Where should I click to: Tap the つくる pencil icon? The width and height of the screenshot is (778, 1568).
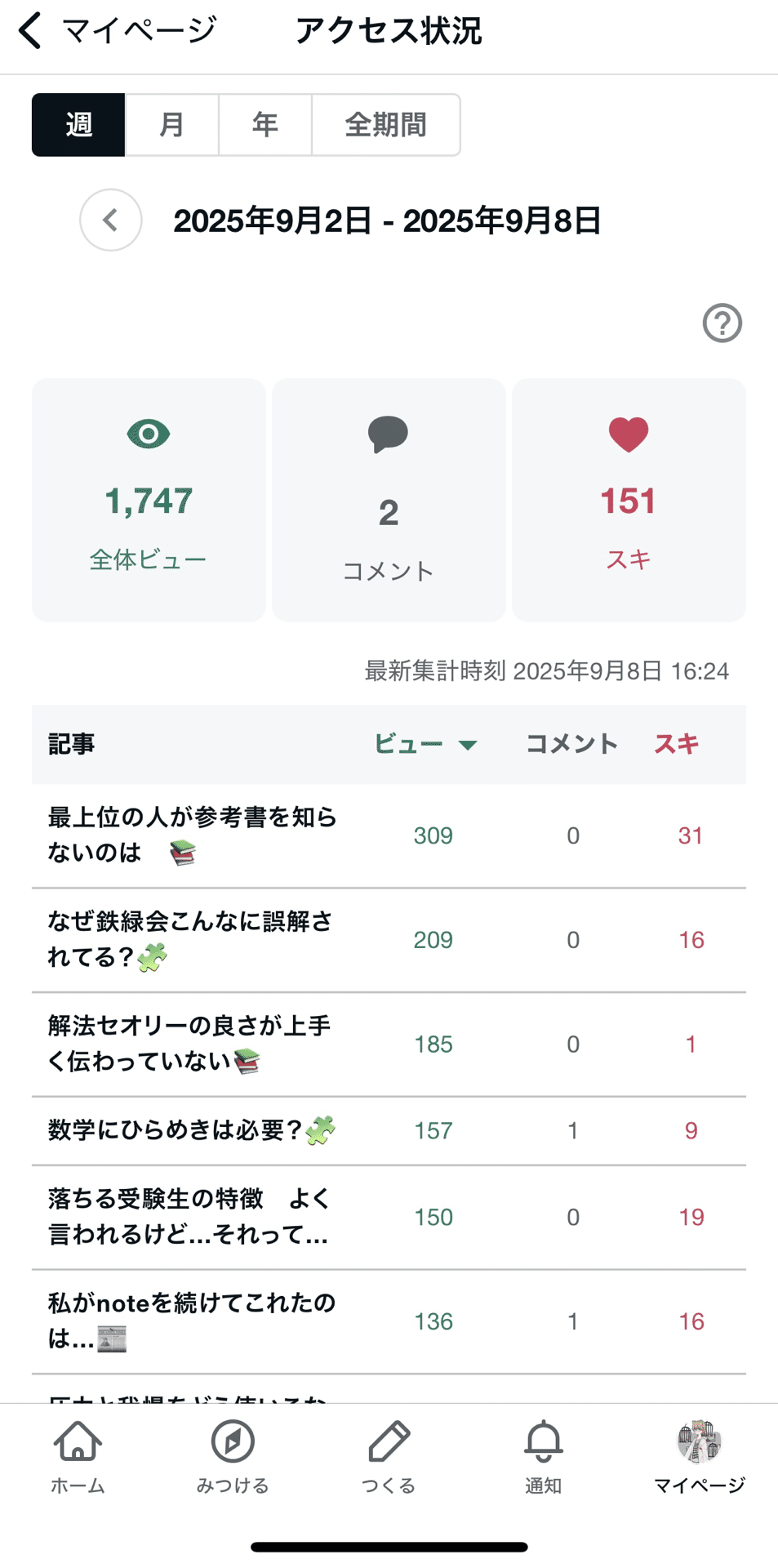tap(389, 1457)
